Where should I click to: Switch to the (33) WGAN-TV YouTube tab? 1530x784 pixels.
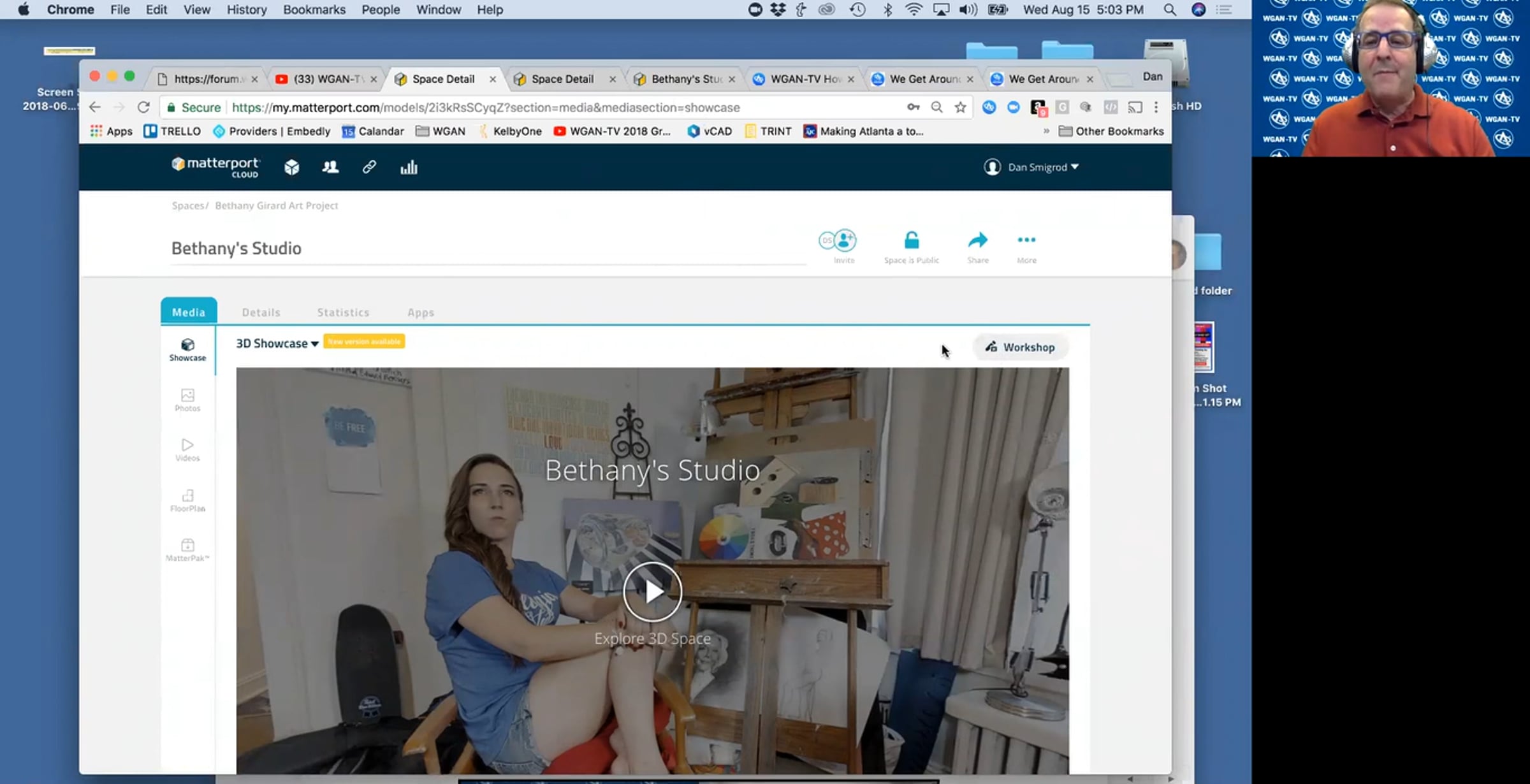pos(326,79)
